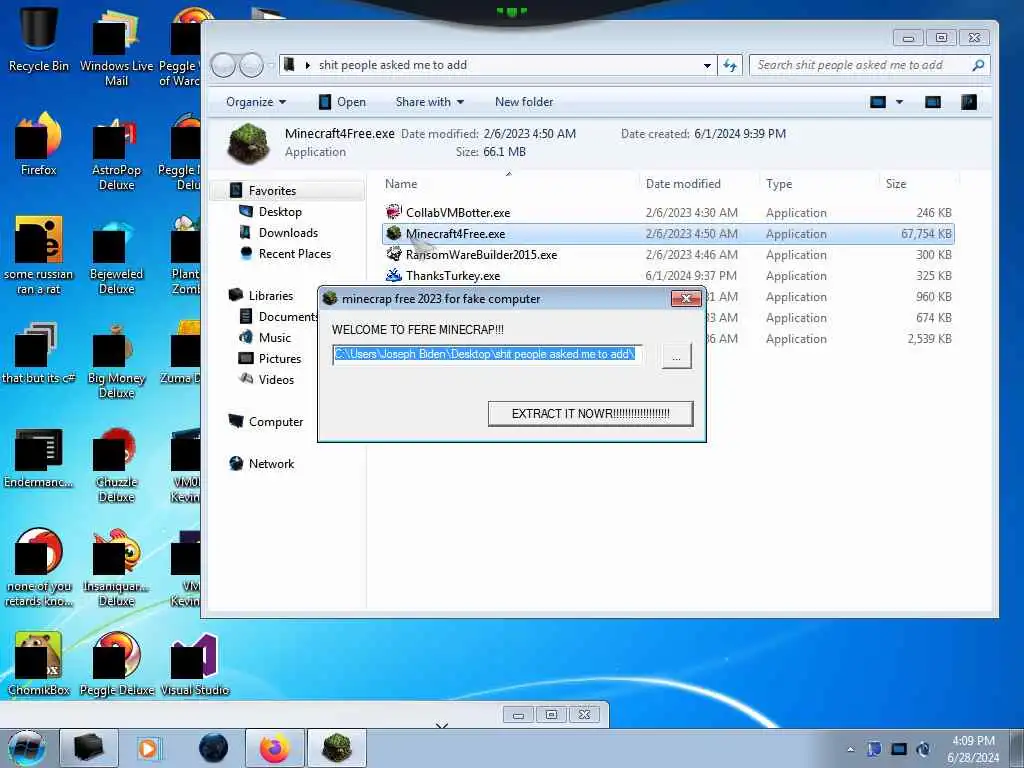Screen dimensions: 1024x768
Task: Select RansomWareBuilder2015.exe file
Action: click(x=669, y=255)
